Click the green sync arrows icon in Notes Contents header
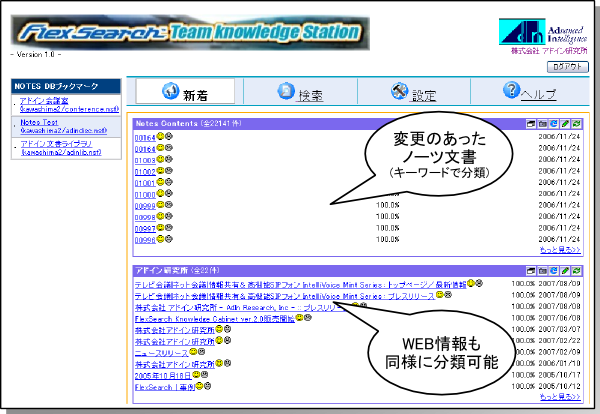The height and width of the screenshot is (414, 600). pos(577,124)
